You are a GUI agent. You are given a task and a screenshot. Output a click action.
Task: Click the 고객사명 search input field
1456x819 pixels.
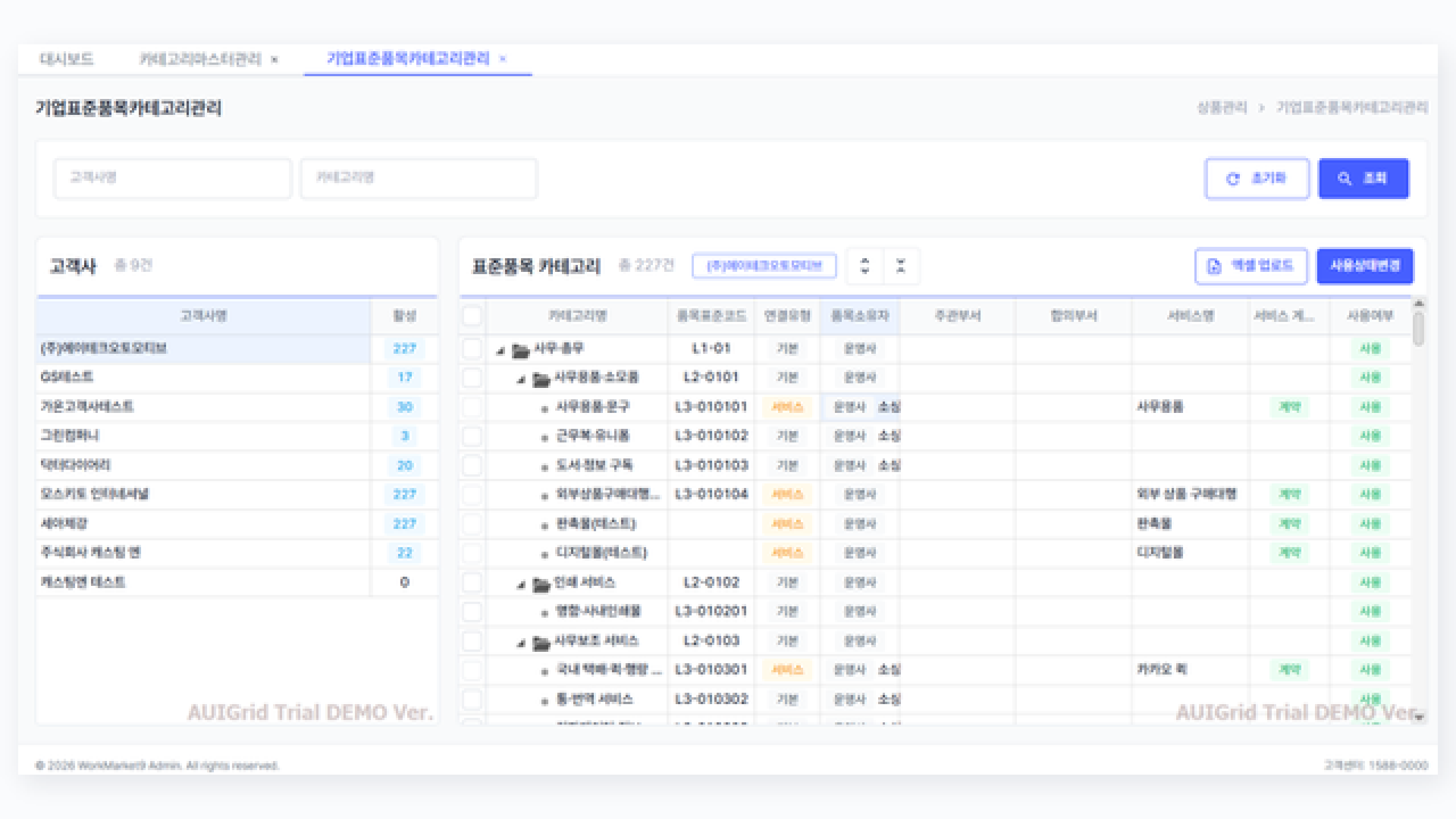(x=172, y=178)
